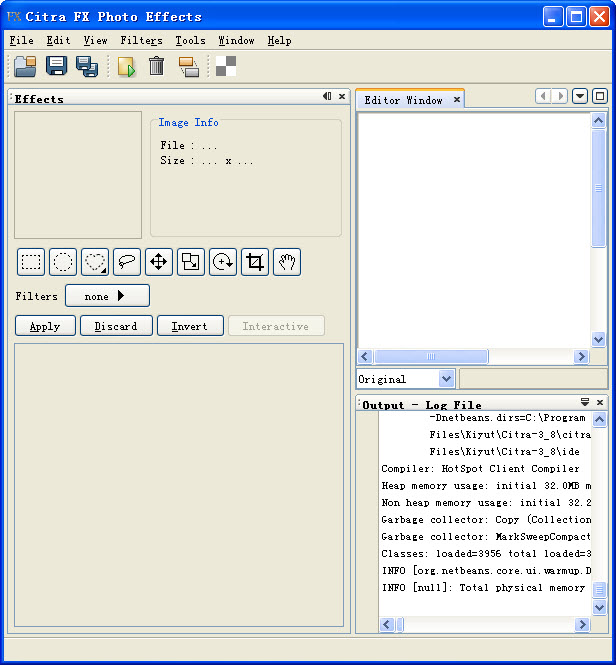The image size is (616, 665).
Task: Close the Output Log File panel
Action: pyautogui.click(x=600, y=402)
